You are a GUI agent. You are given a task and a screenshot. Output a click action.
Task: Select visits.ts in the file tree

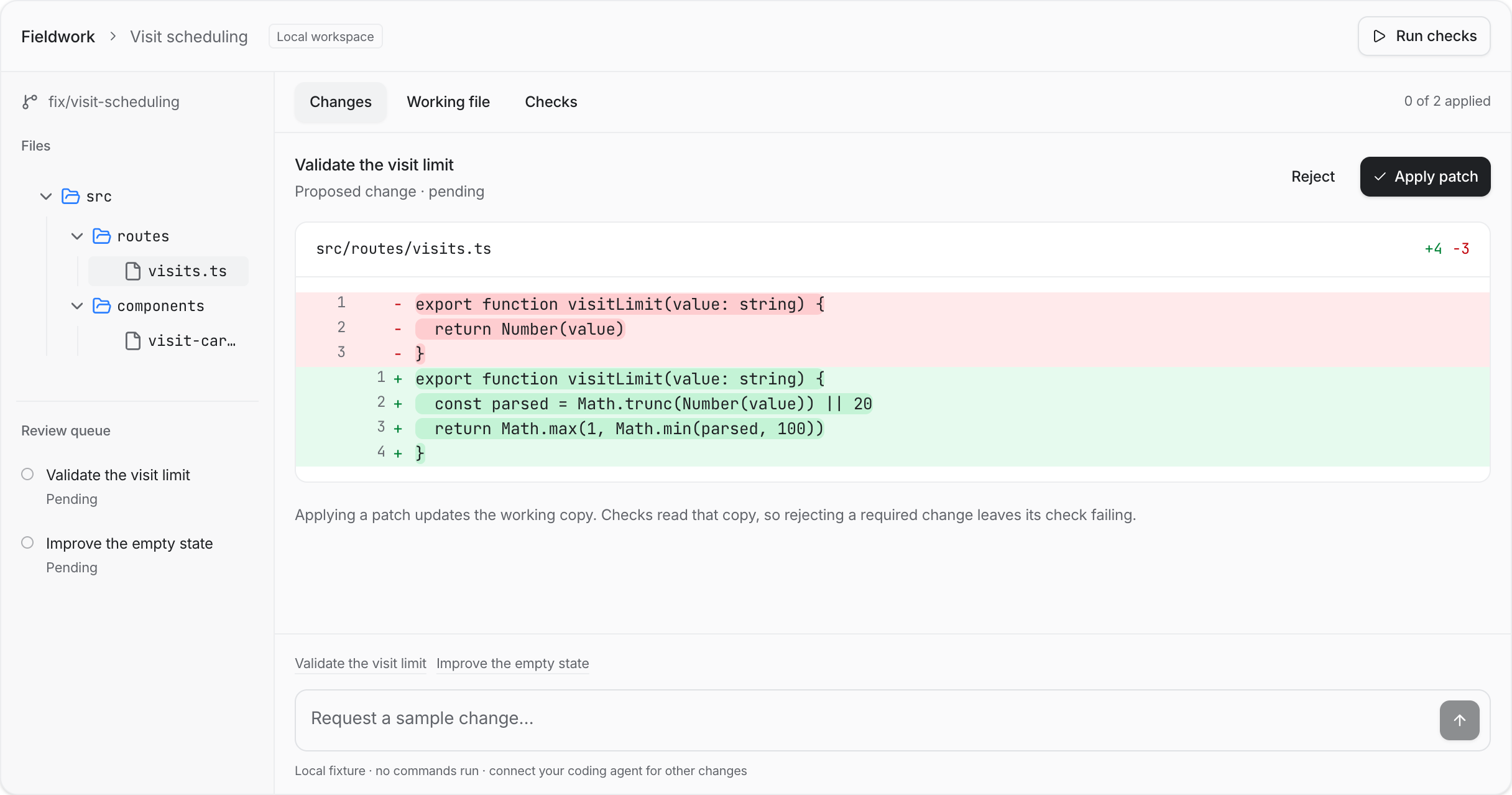click(168, 271)
